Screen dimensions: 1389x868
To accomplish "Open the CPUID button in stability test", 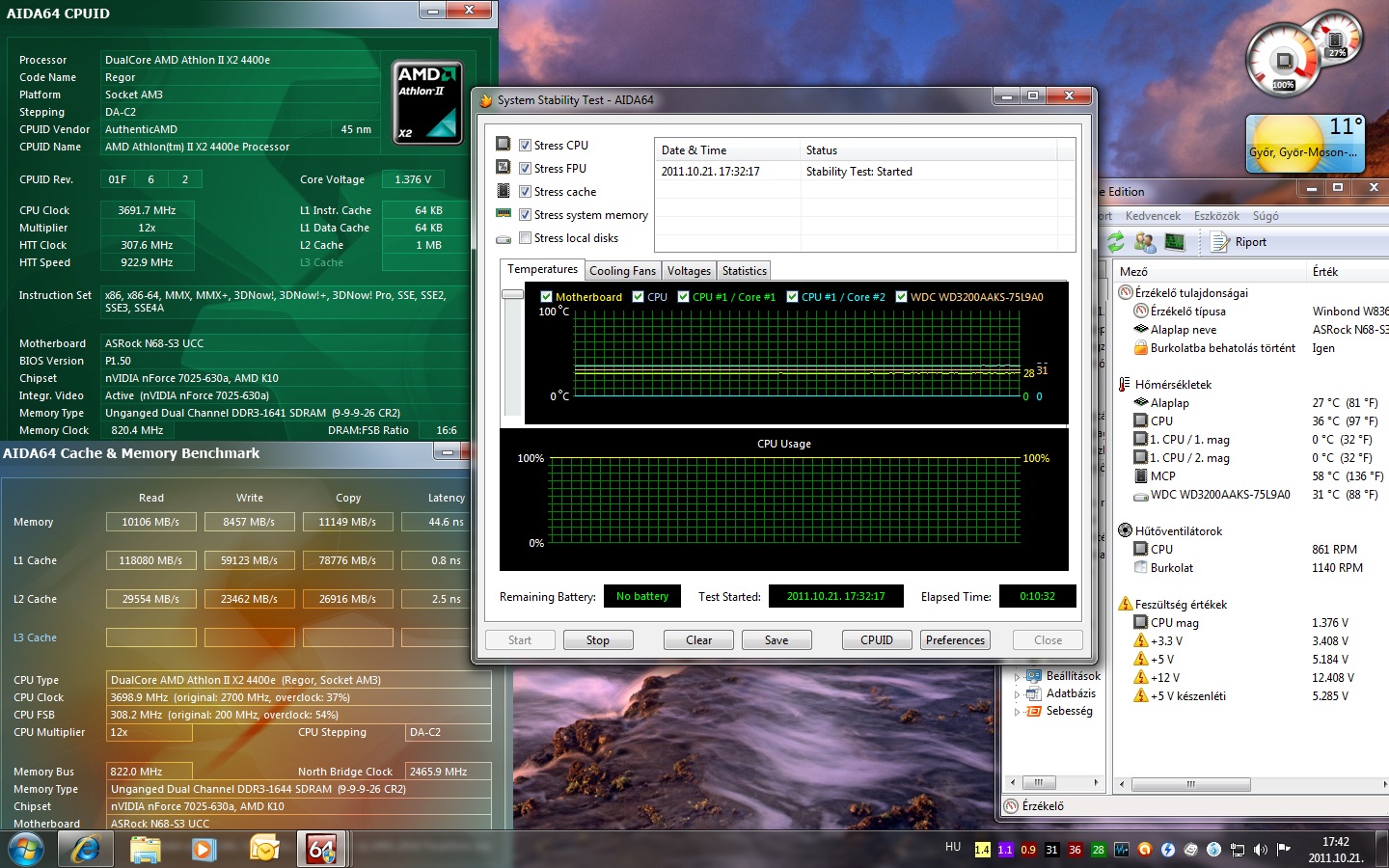I will (876, 640).
